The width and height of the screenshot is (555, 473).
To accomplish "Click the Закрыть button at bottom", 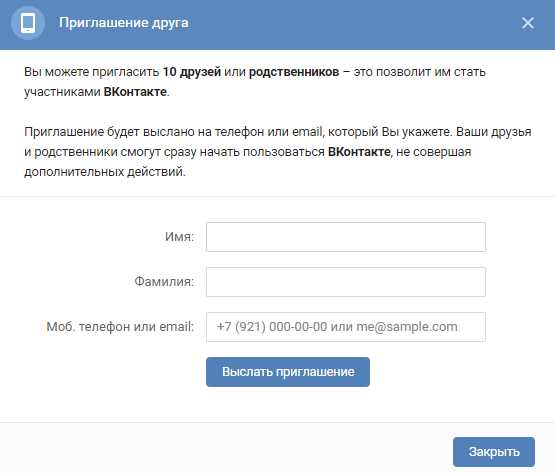I will click(494, 452).
